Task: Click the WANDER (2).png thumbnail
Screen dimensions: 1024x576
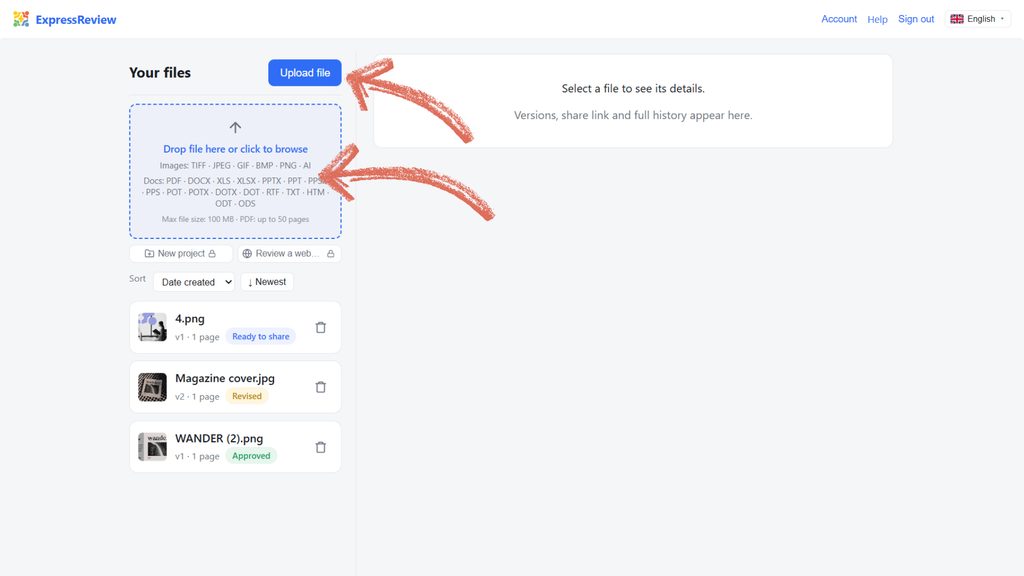Action: (x=152, y=447)
